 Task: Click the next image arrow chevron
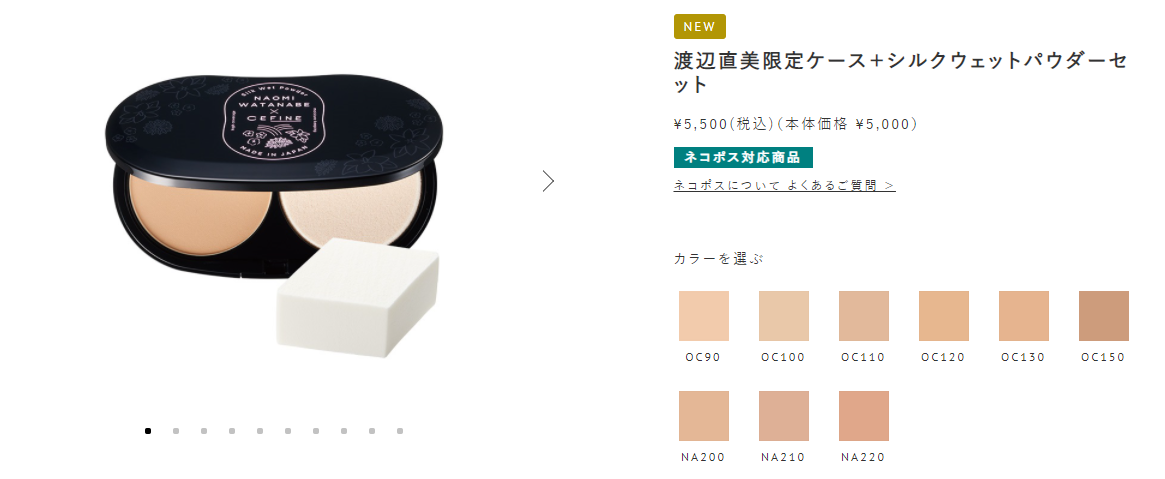pyautogui.click(x=548, y=181)
